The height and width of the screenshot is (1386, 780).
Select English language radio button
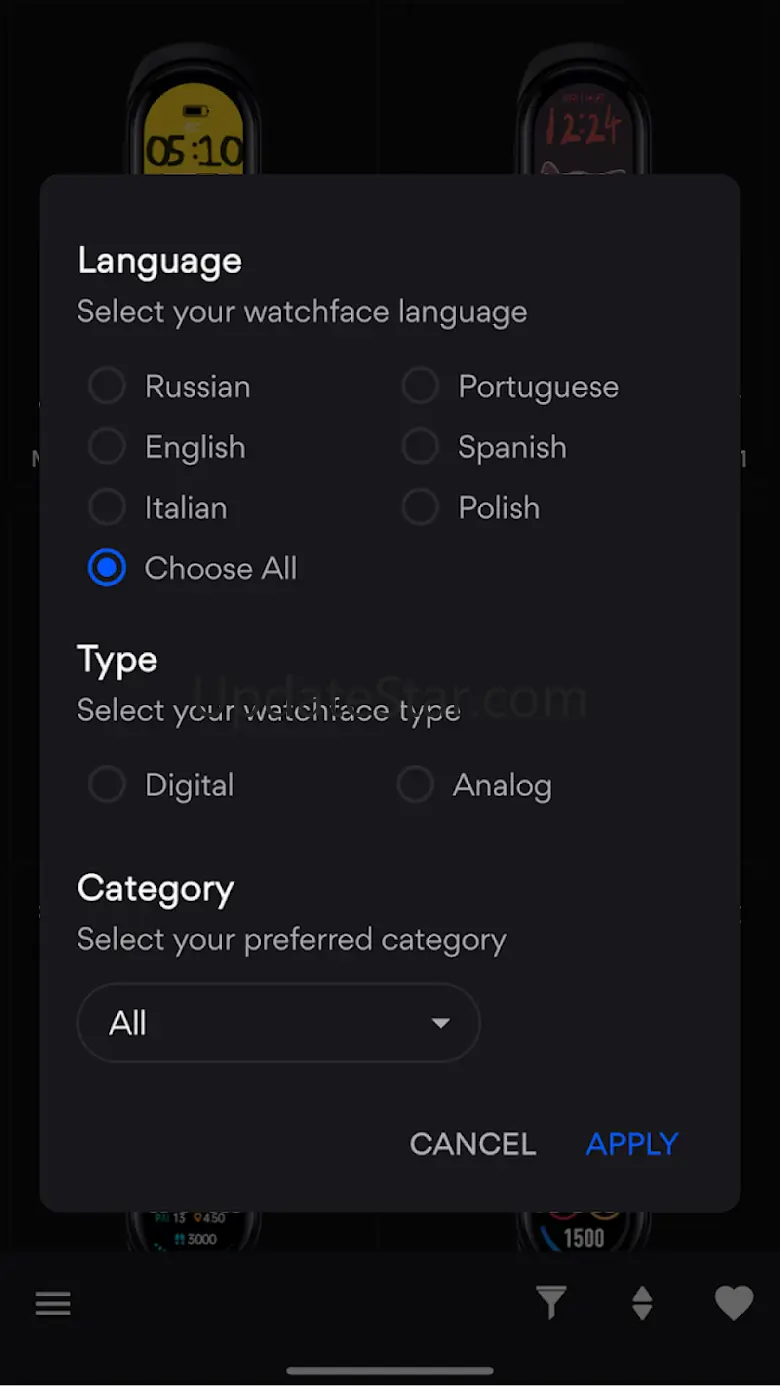[107, 447]
